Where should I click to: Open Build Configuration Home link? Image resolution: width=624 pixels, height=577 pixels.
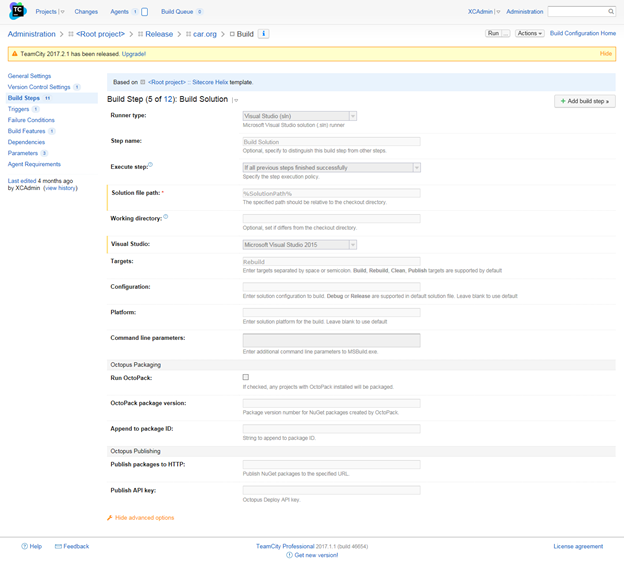[583, 33]
